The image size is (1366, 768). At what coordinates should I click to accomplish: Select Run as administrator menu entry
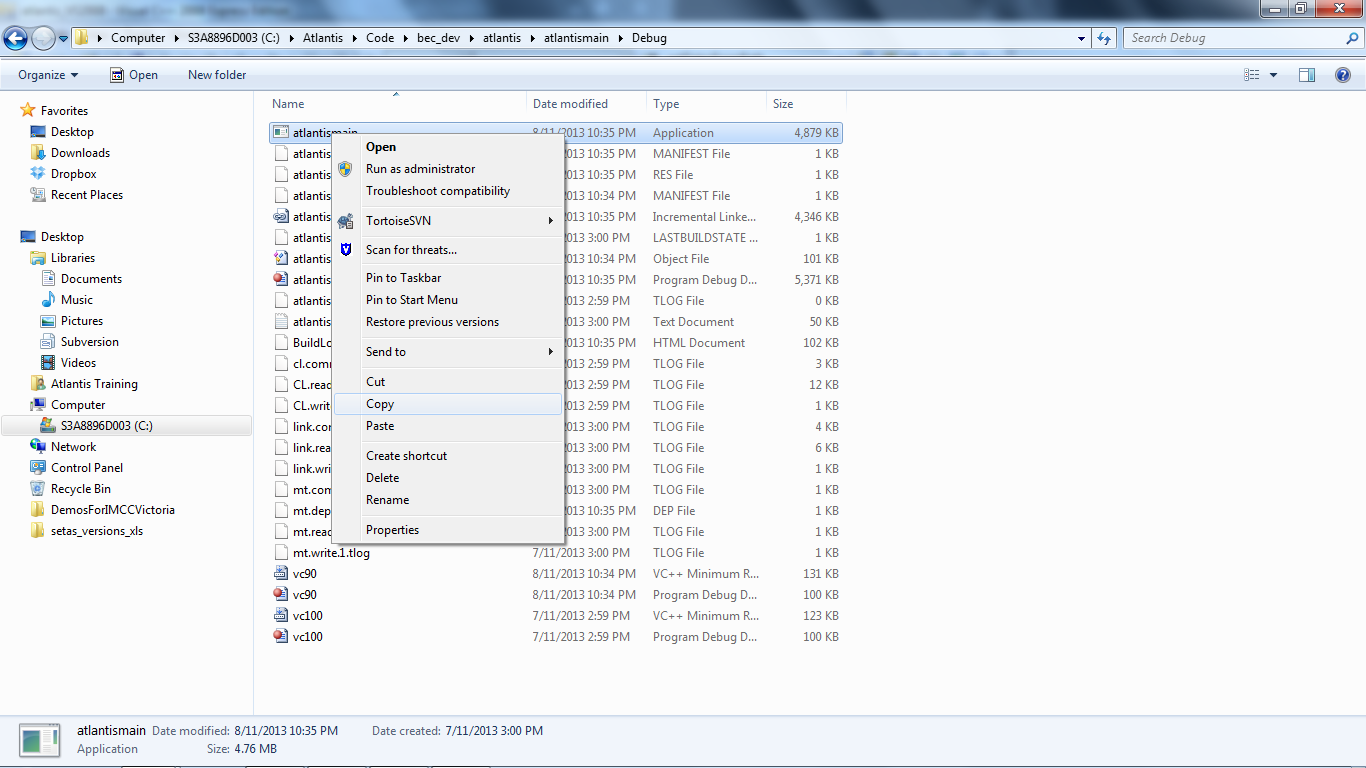point(420,169)
